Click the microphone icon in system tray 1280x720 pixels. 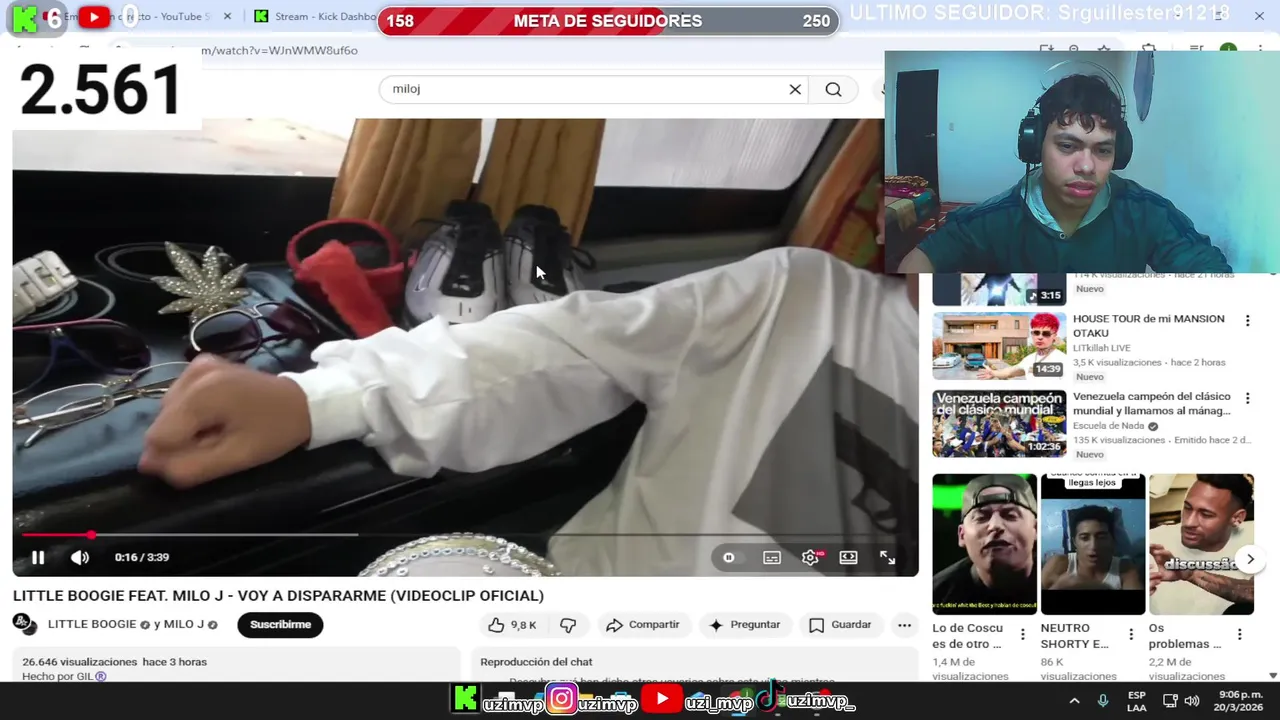pos(1102,701)
